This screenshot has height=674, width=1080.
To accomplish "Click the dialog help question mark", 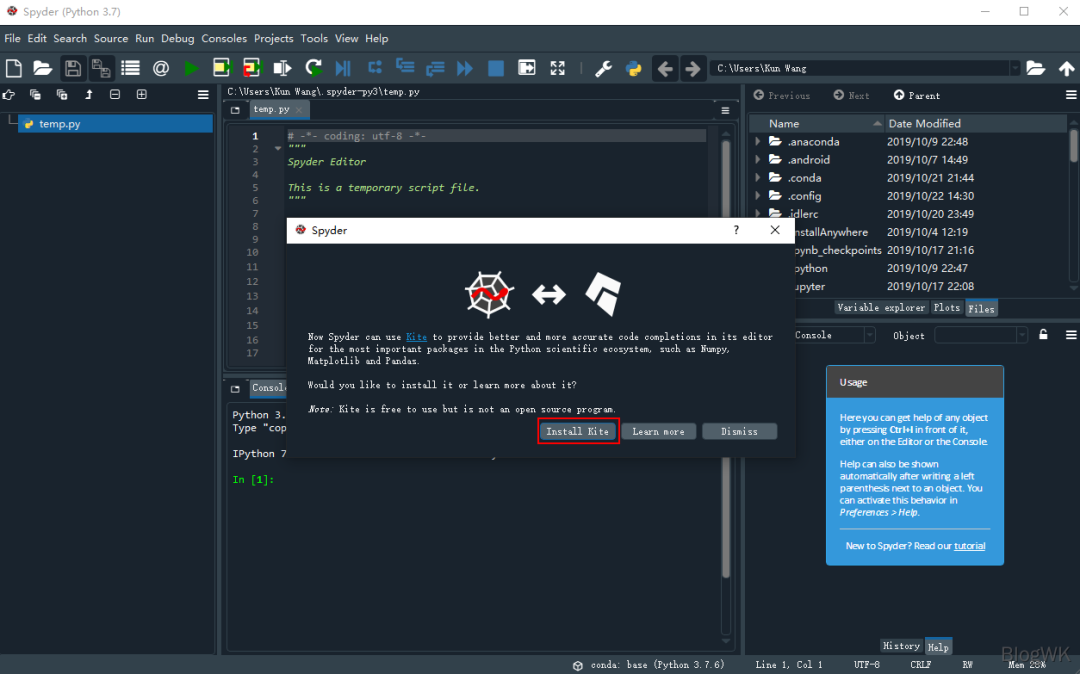I will point(736,230).
